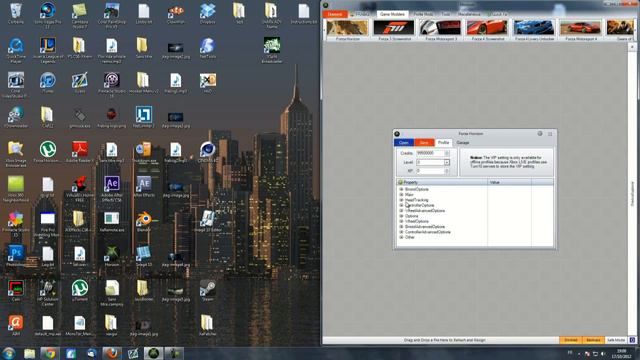
Task: Open the XSplit Broadcaster desktop icon
Action: (272, 50)
